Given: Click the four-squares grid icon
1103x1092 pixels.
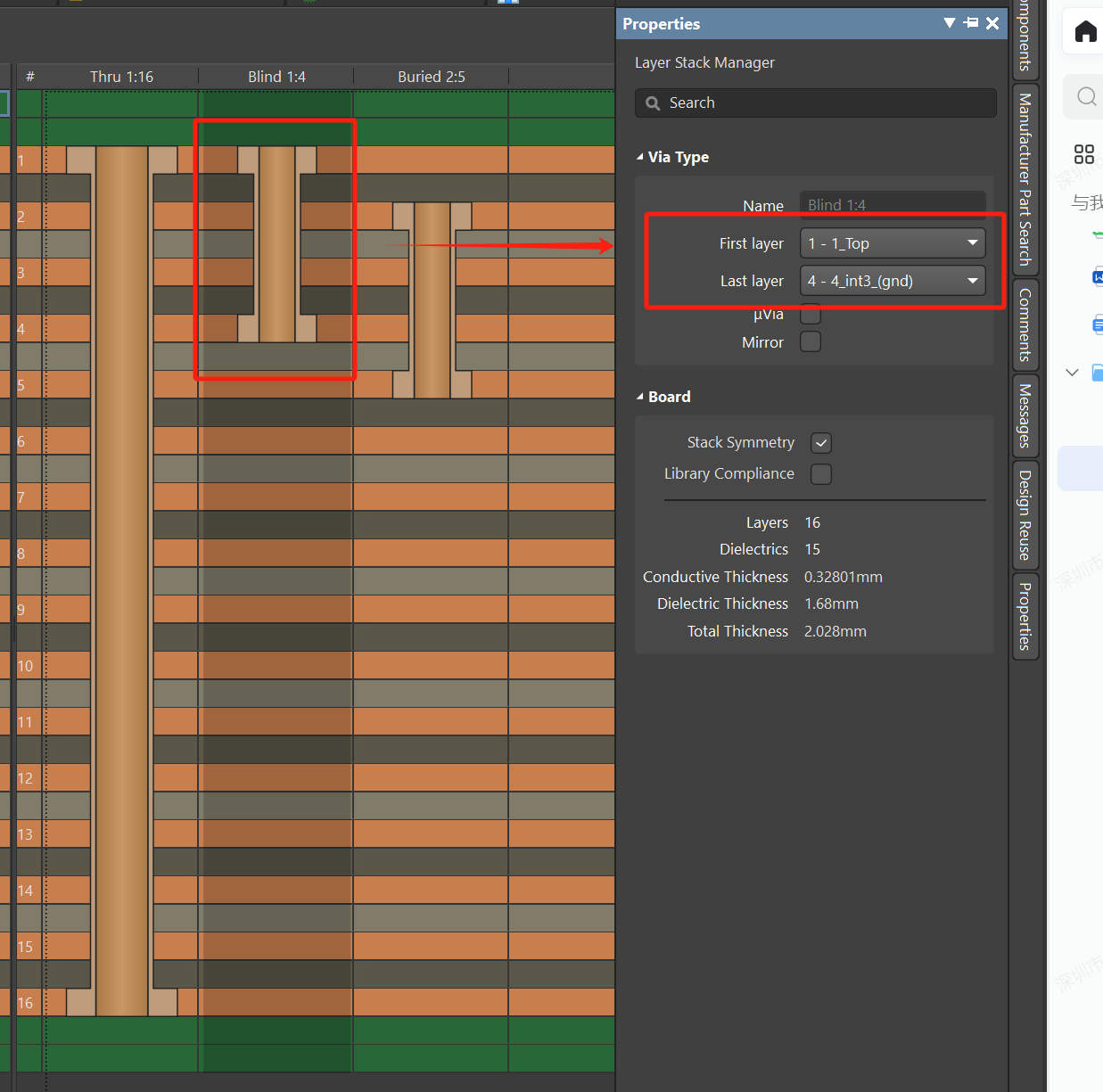Looking at the screenshot, I should point(1083,155).
